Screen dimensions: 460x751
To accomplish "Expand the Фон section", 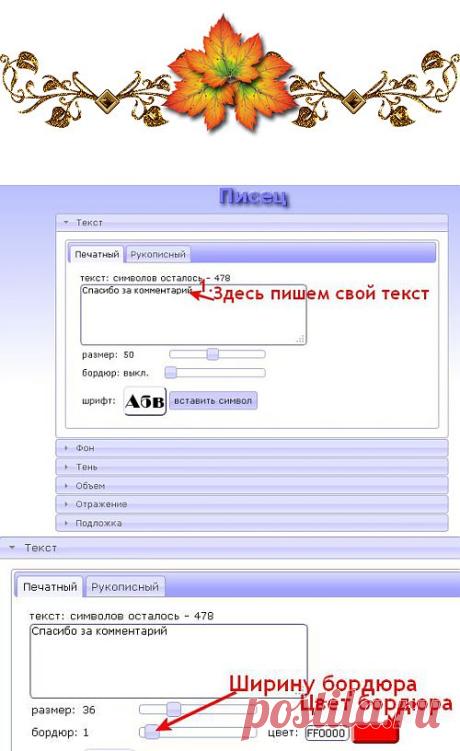I will [x=252, y=448].
